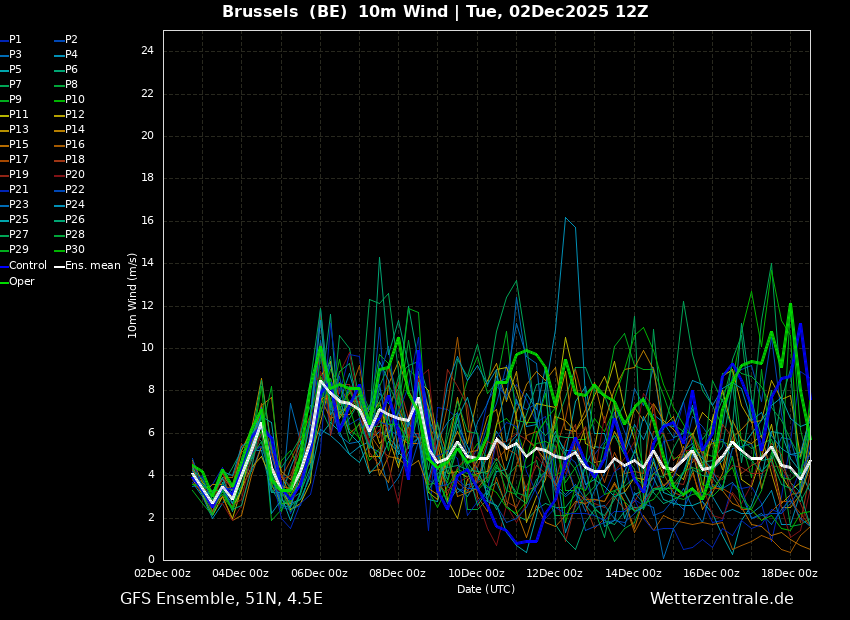Click the 10m Wind (m/s) axis label
The height and width of the screenshot is (620, 850).
pos(132,295)
